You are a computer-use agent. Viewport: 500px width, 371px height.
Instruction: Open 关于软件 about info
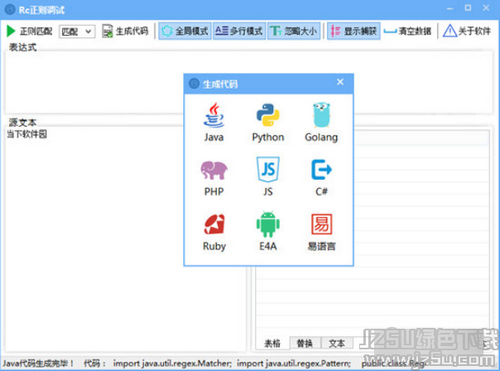pyautogui.click(x=467, y=31)
